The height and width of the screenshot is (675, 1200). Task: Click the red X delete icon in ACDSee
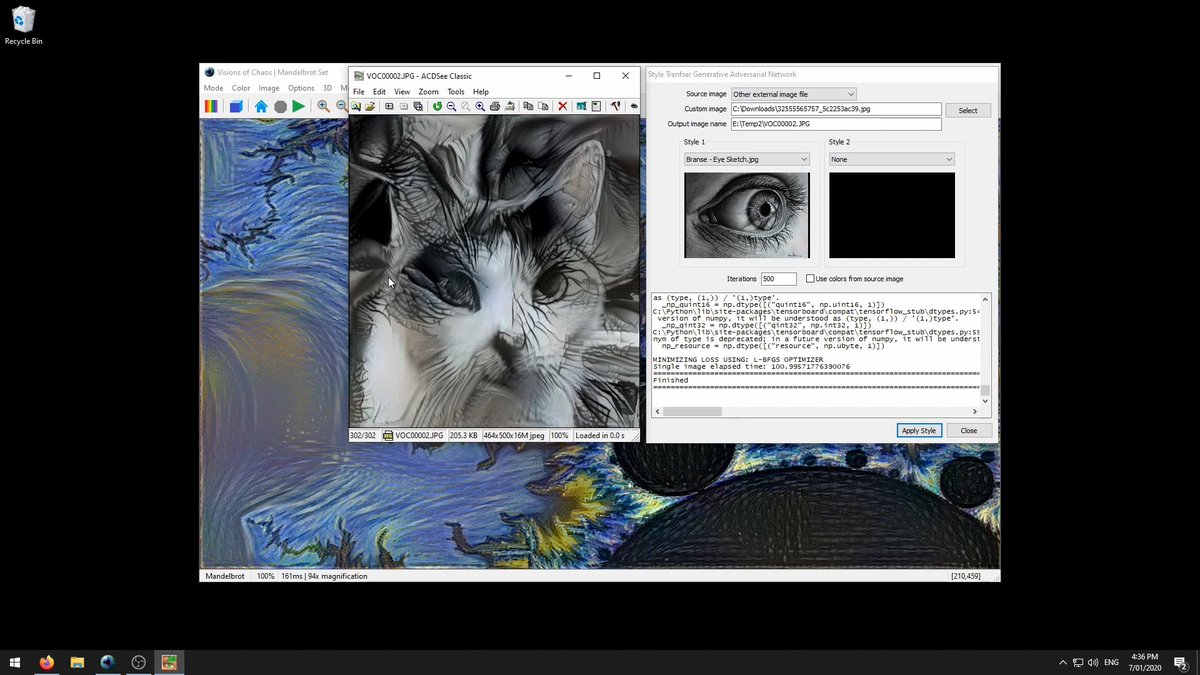tap(563, 106)
